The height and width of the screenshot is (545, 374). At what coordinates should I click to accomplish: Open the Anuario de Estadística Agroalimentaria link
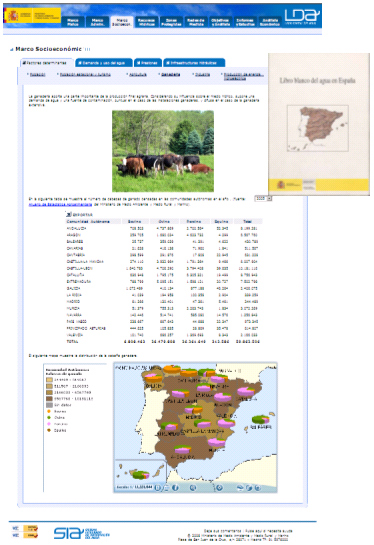(60, 204)
